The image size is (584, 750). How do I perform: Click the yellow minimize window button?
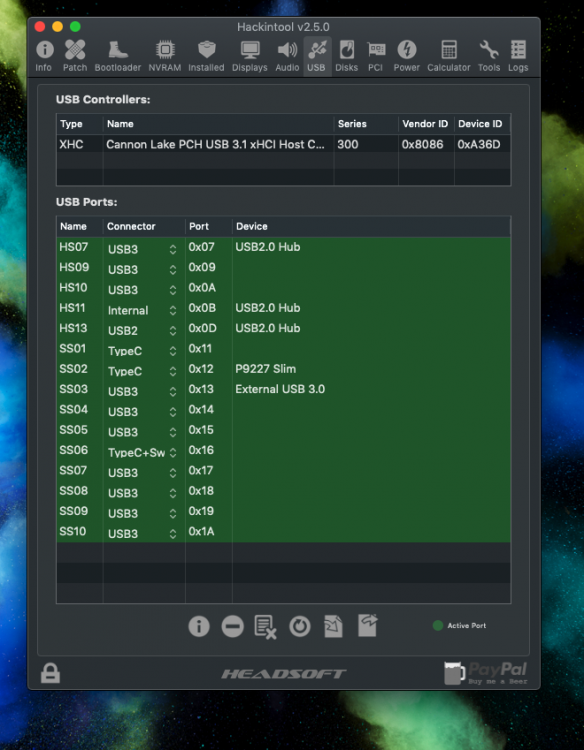coord(57,27)
